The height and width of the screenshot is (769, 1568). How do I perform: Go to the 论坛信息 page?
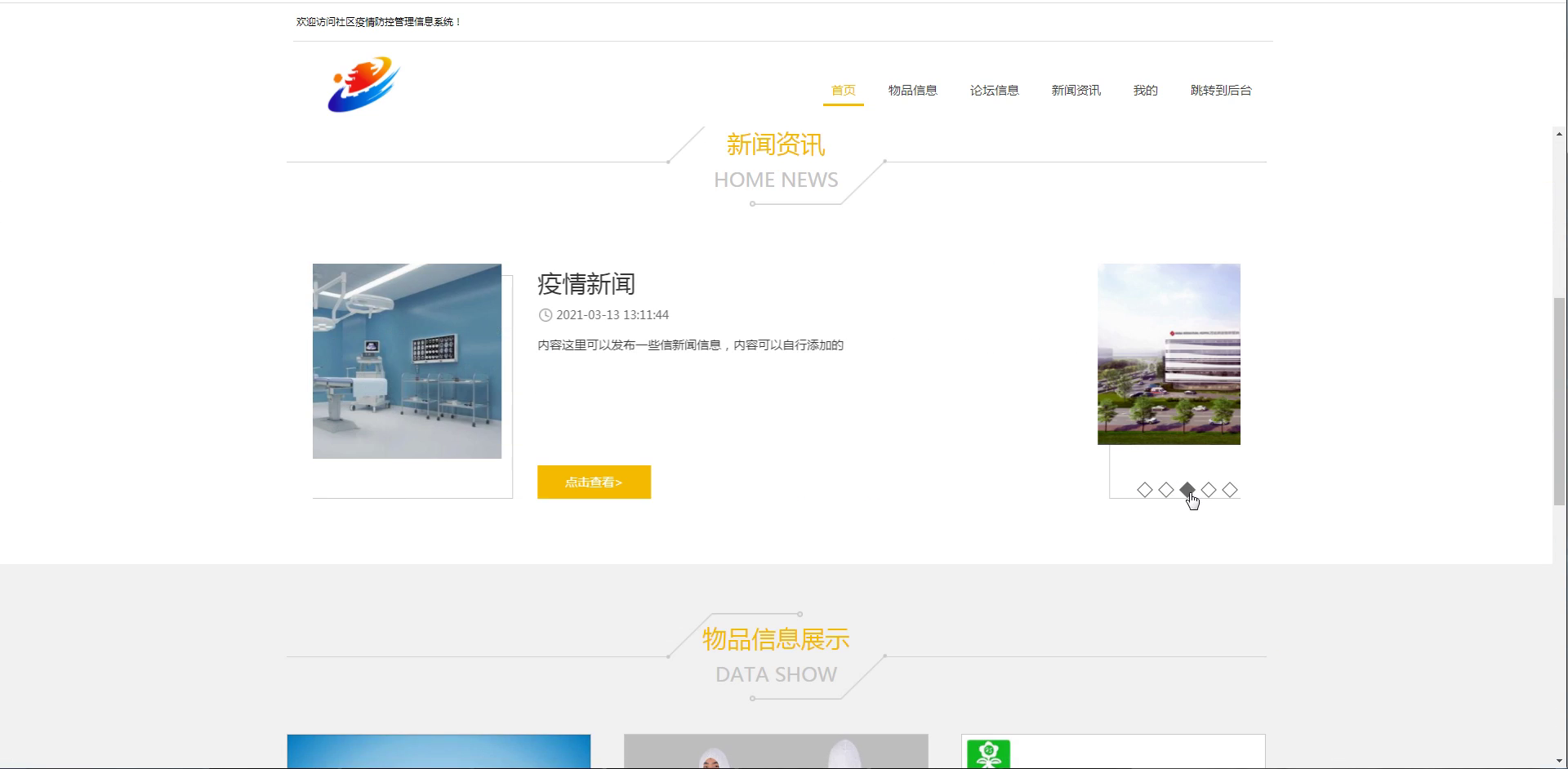click(994, 91)
